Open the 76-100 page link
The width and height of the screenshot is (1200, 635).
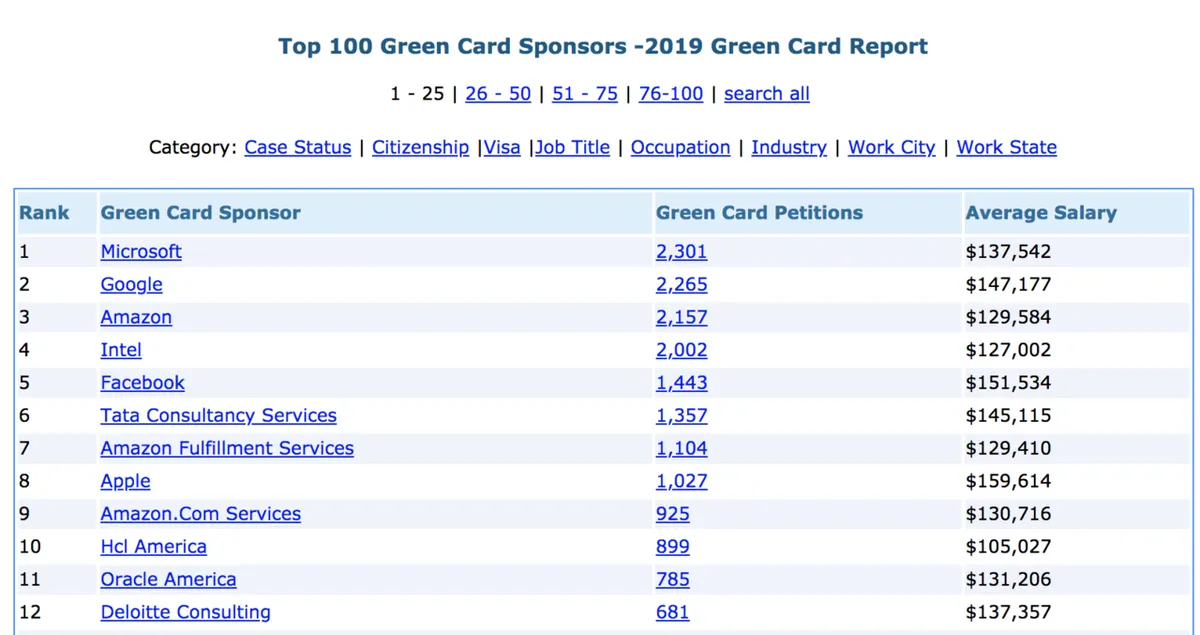[x=670, y=93]
